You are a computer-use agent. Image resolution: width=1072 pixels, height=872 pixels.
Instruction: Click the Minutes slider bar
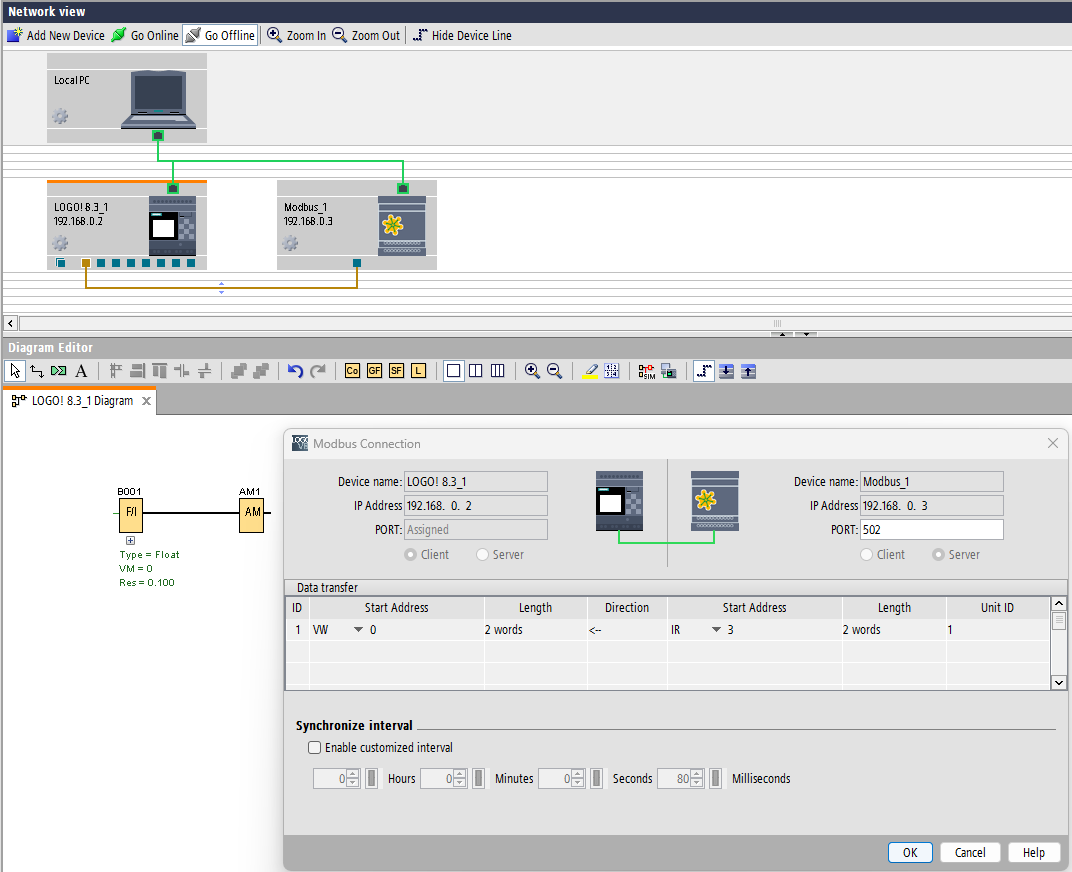[479, 778]
